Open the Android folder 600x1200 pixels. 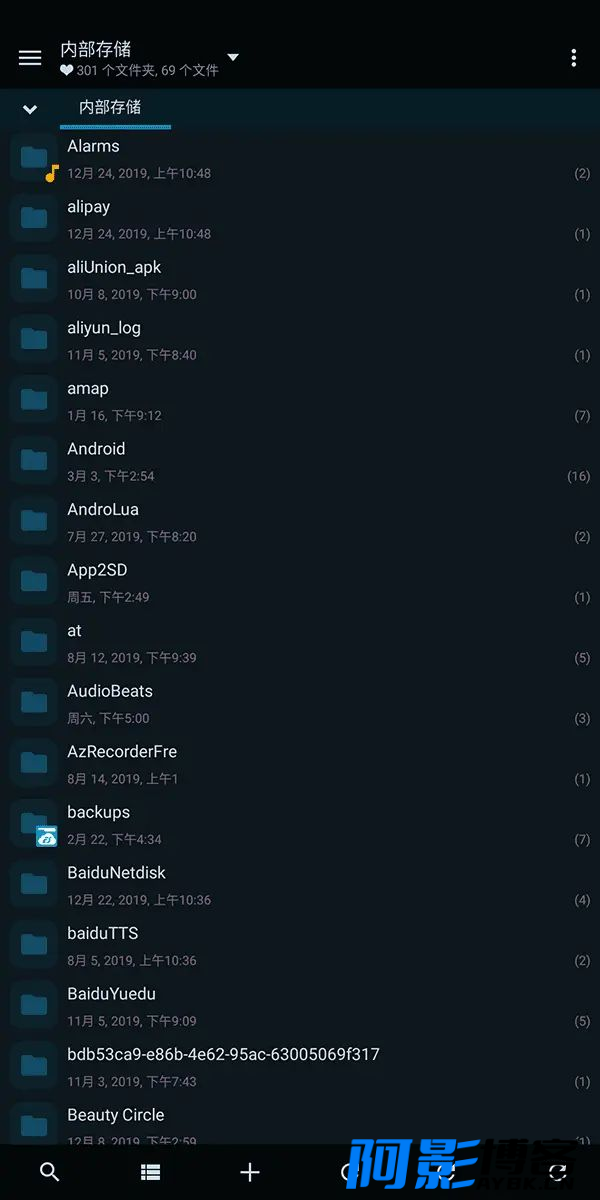(300, 461)
